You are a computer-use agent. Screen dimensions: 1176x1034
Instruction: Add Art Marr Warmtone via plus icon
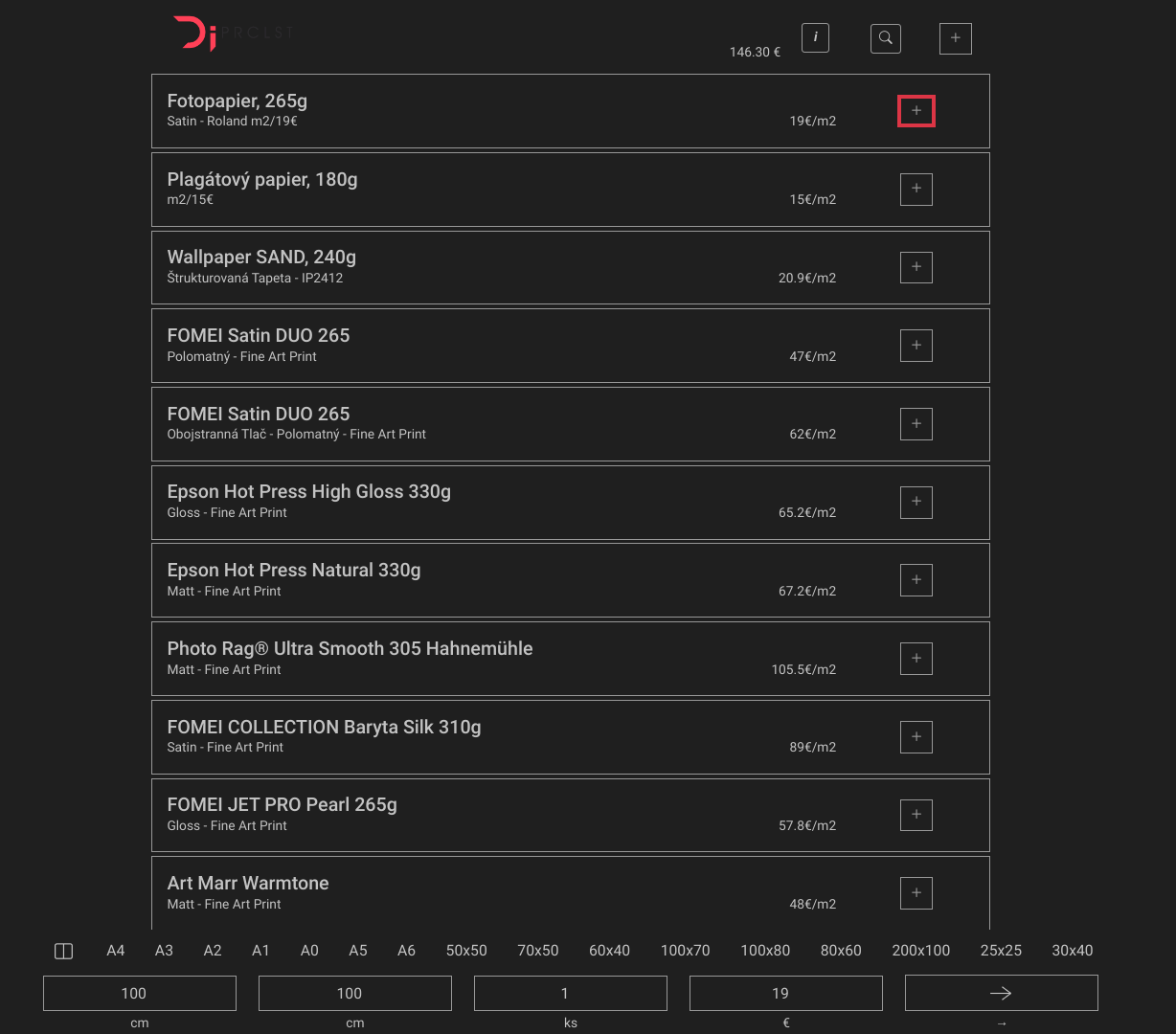(x=916, y=893)
